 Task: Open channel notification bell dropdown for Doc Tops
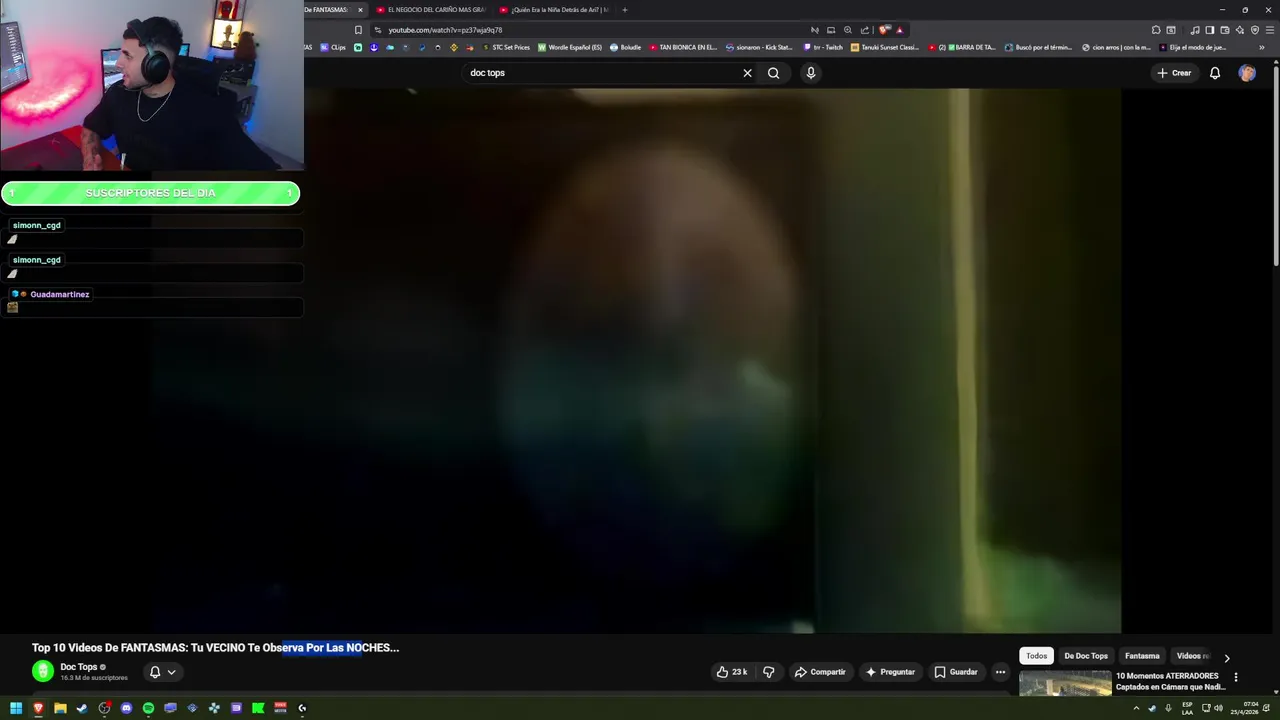pyautogui.click(x=162, y=672)
